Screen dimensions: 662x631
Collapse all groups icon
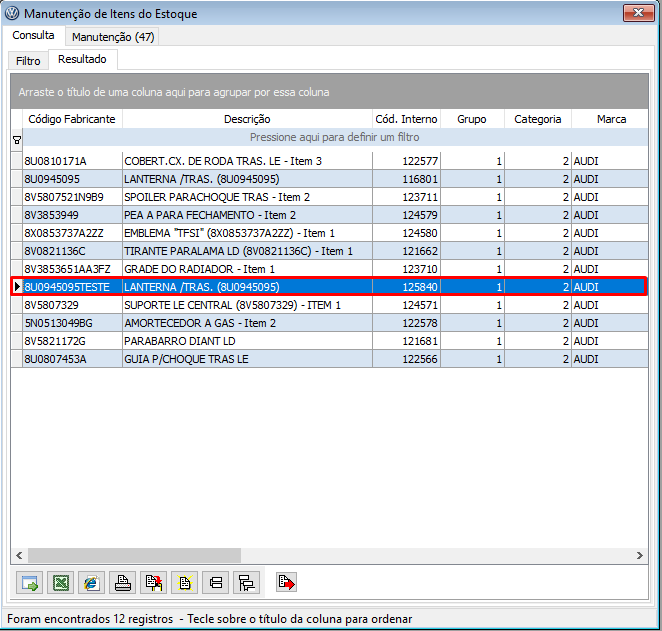coord(216,583)
